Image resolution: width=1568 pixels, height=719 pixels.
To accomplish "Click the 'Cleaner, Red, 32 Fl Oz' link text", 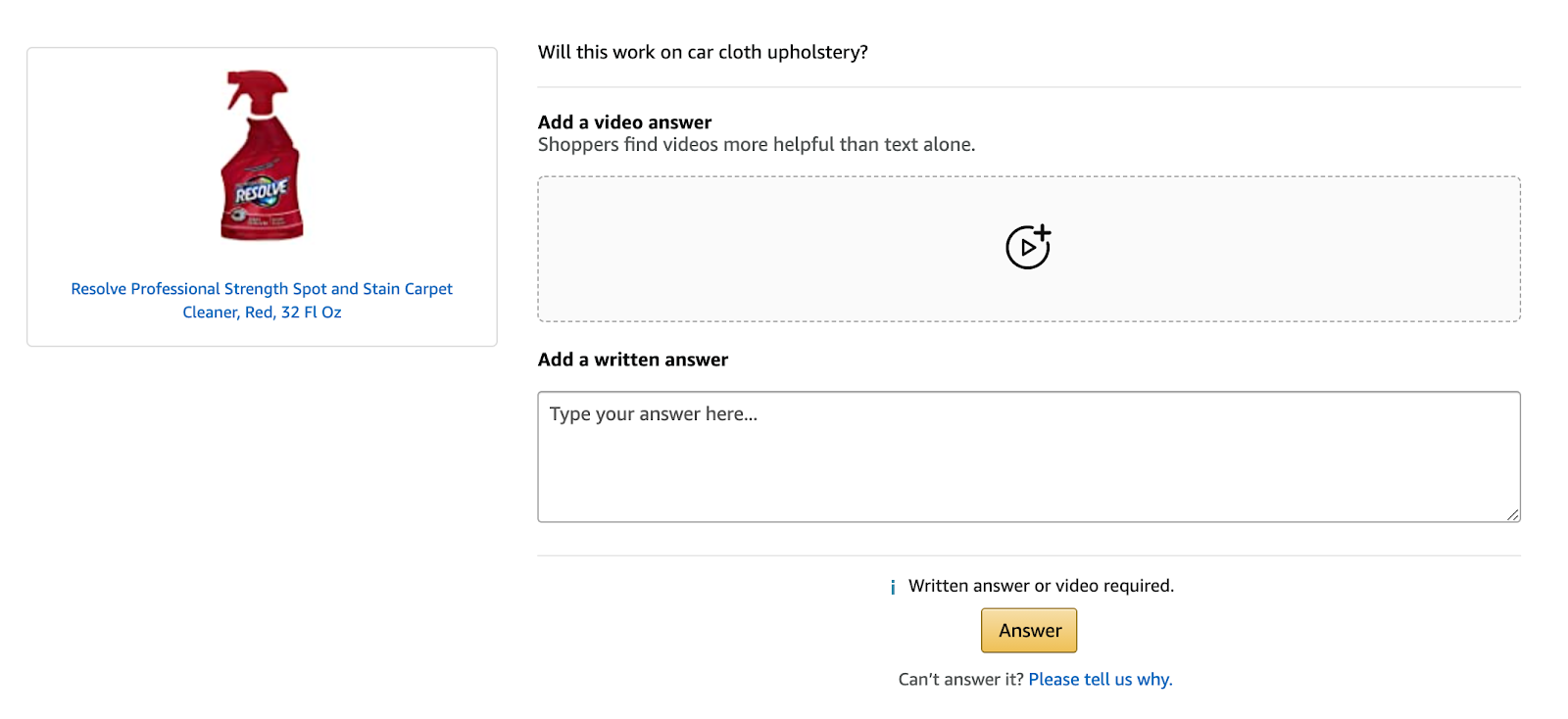I will coord(262,312).
